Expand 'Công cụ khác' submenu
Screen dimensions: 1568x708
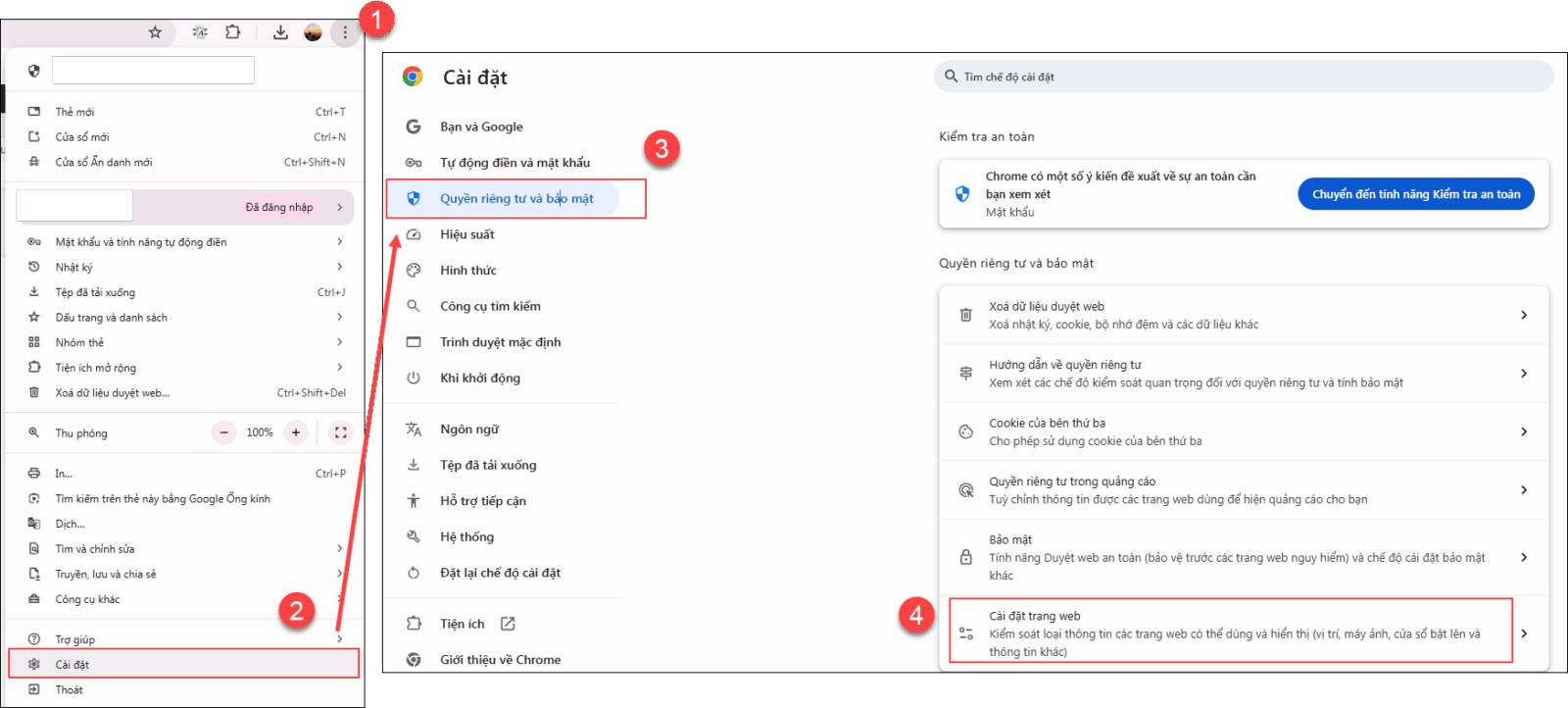186,599
